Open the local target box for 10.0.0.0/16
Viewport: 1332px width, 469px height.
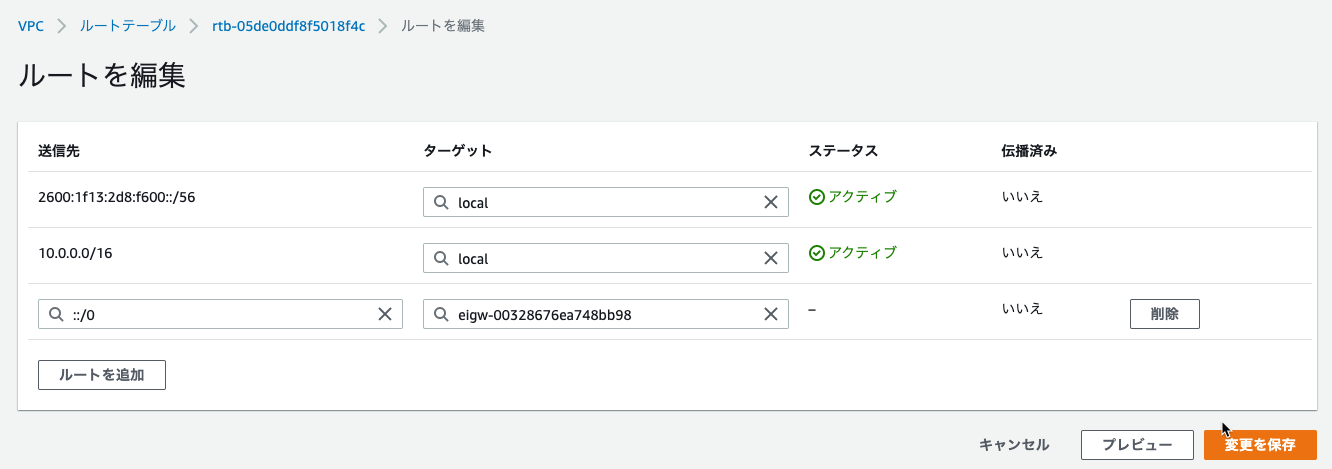[606, 258]
